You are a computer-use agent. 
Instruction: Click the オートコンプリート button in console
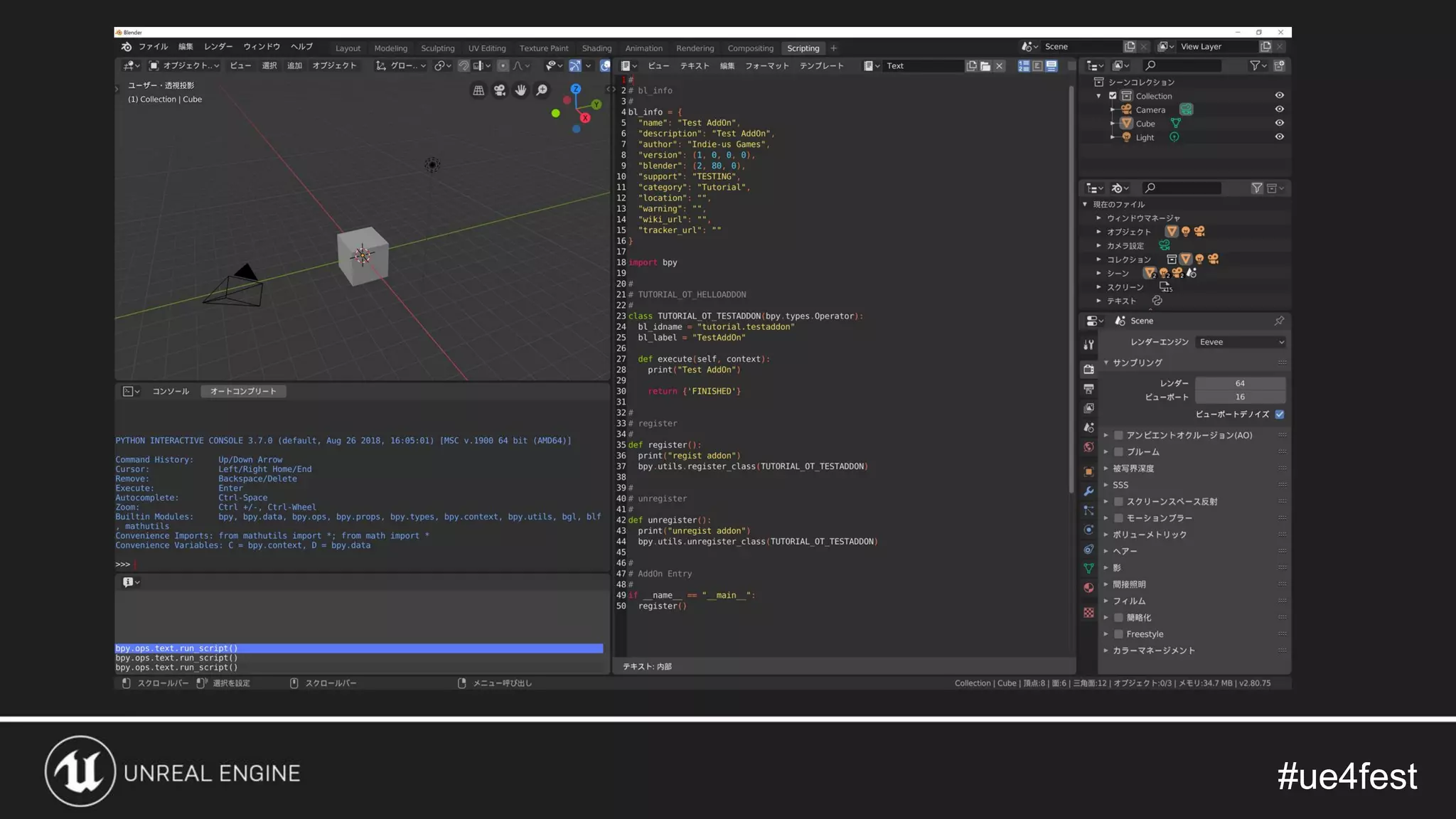(243, 392)
